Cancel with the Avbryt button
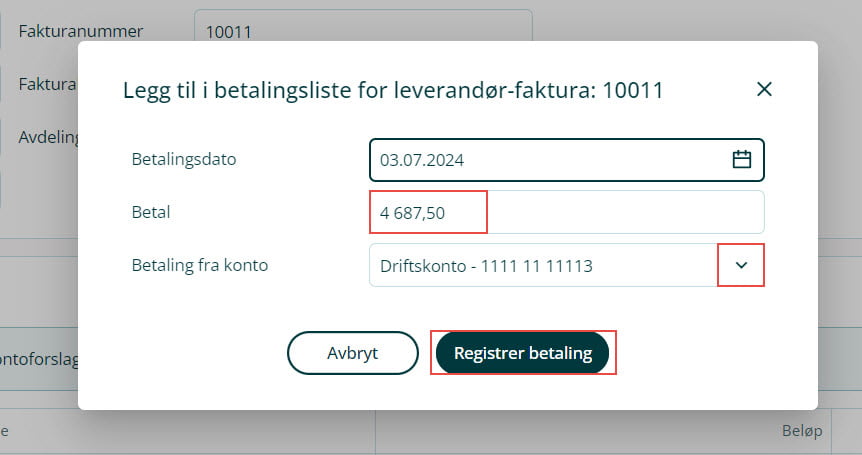 coord(352,353)
